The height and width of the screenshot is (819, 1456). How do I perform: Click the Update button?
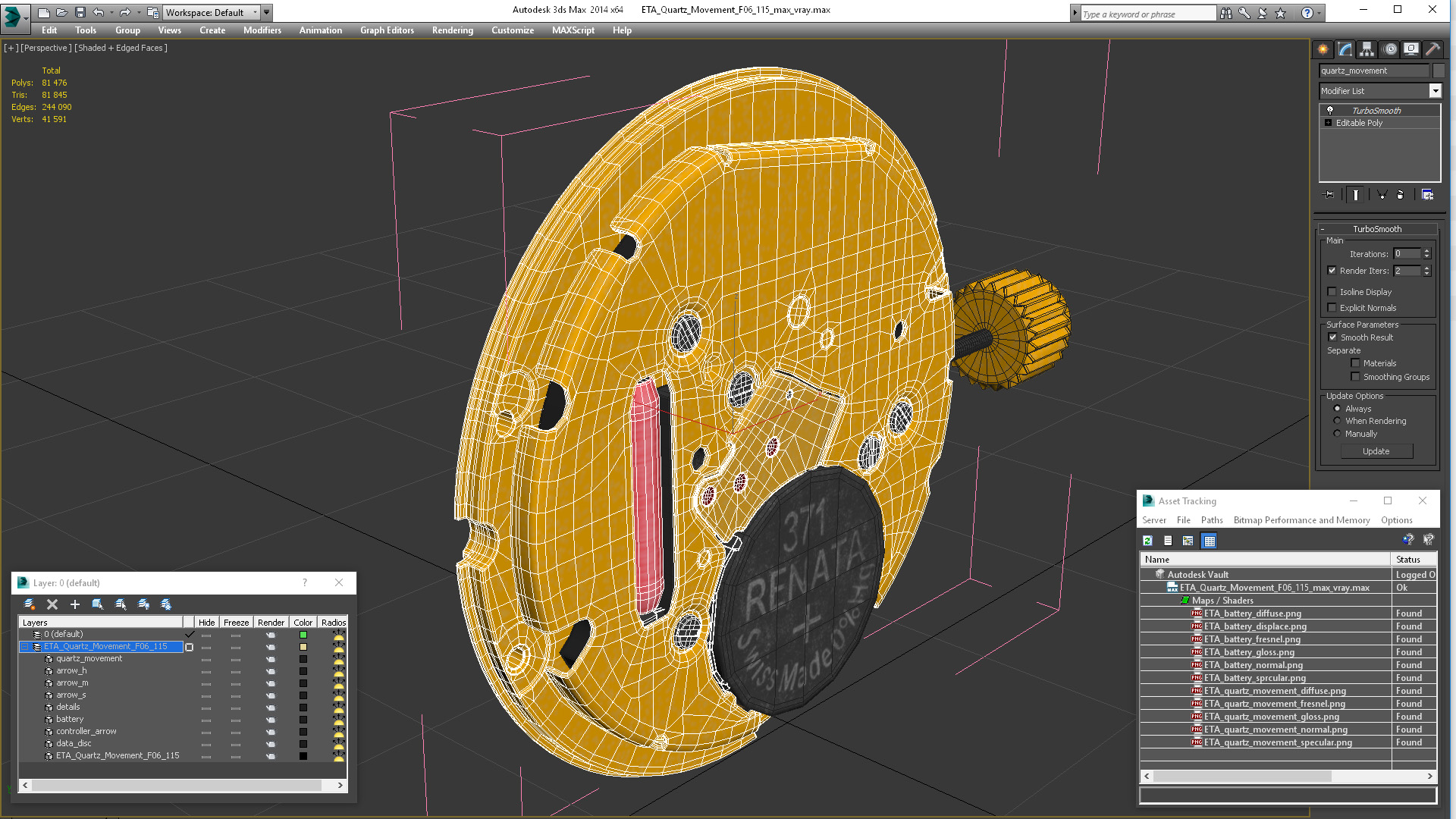[1376, 451]
